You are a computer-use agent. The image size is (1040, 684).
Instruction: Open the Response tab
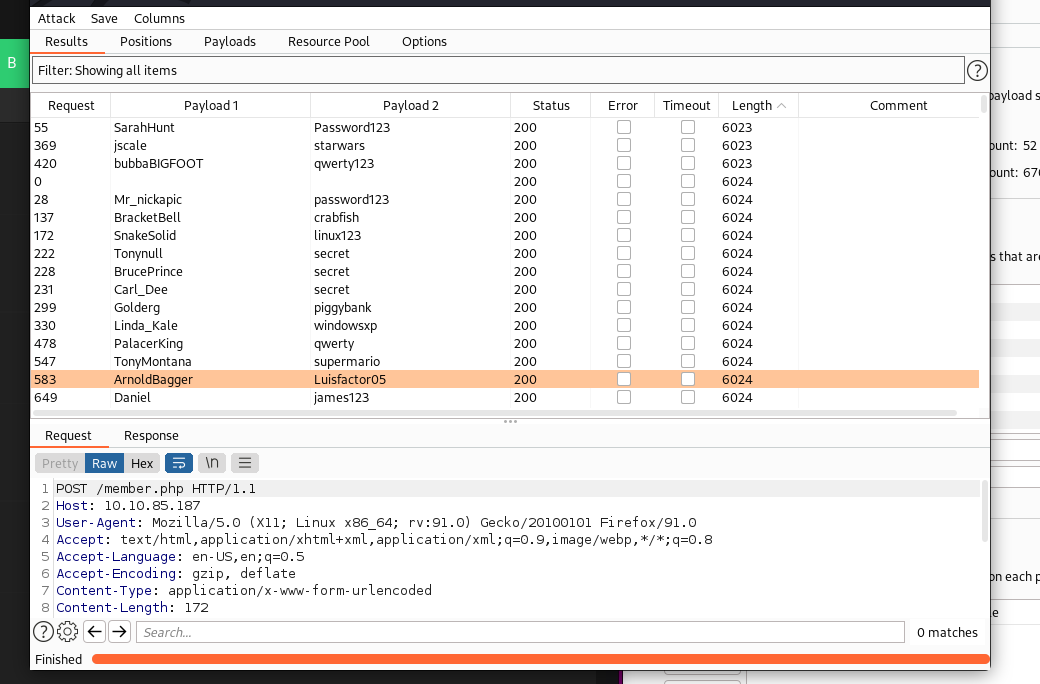coord(151,435)
